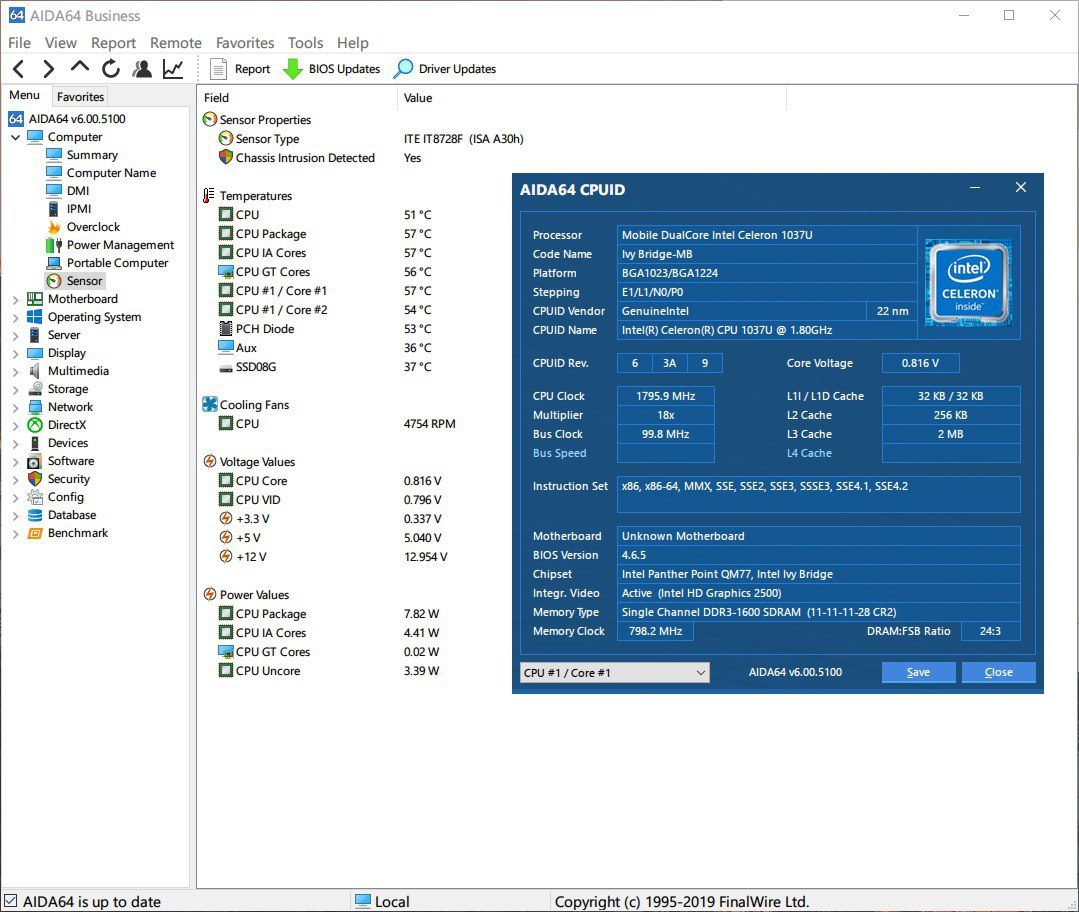The height and width of the screenshot is (912, 1079).
Task: Select the CPU Package temperature row
Action: tap(325, 234)
